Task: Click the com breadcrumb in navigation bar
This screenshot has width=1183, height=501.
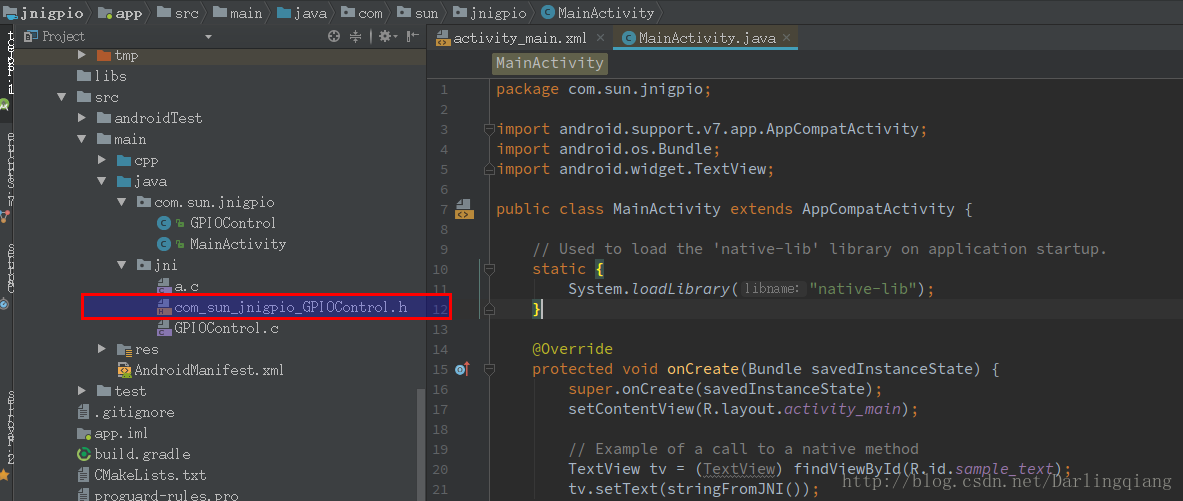Action: pos(360,13)
